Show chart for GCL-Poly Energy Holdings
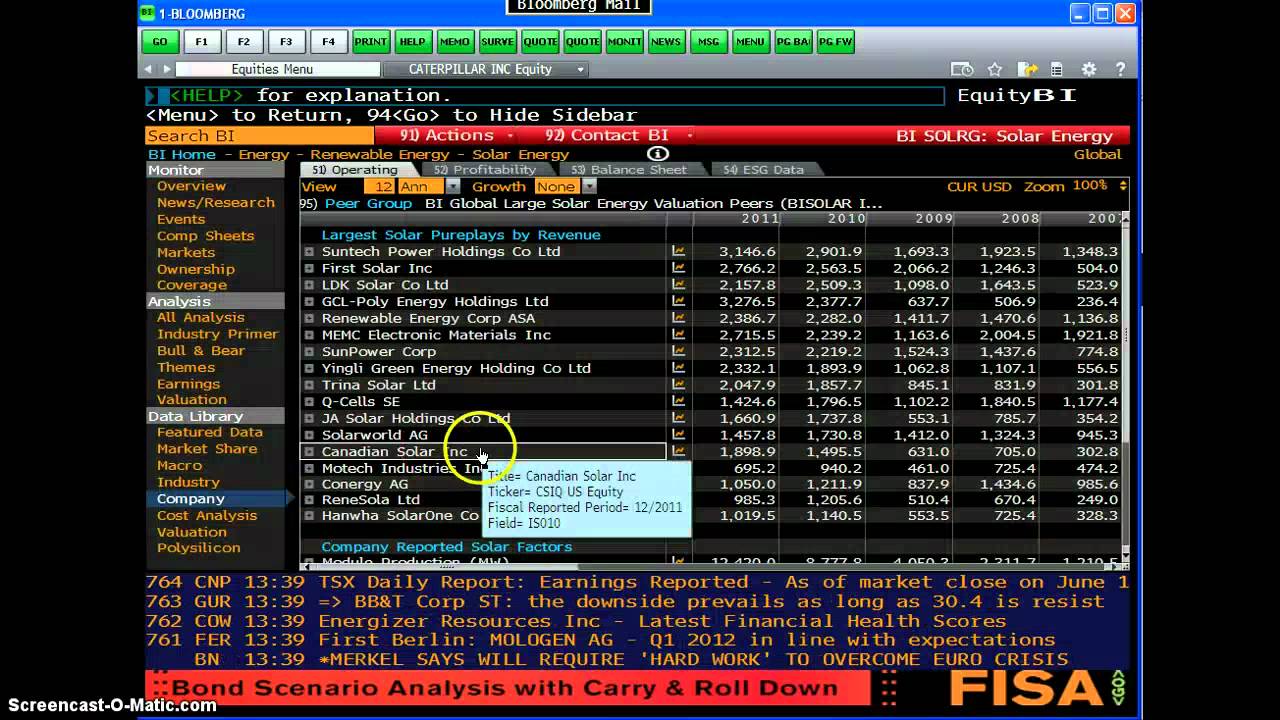This screenshot has width=1280, height=720. click(x=678, y=301)
